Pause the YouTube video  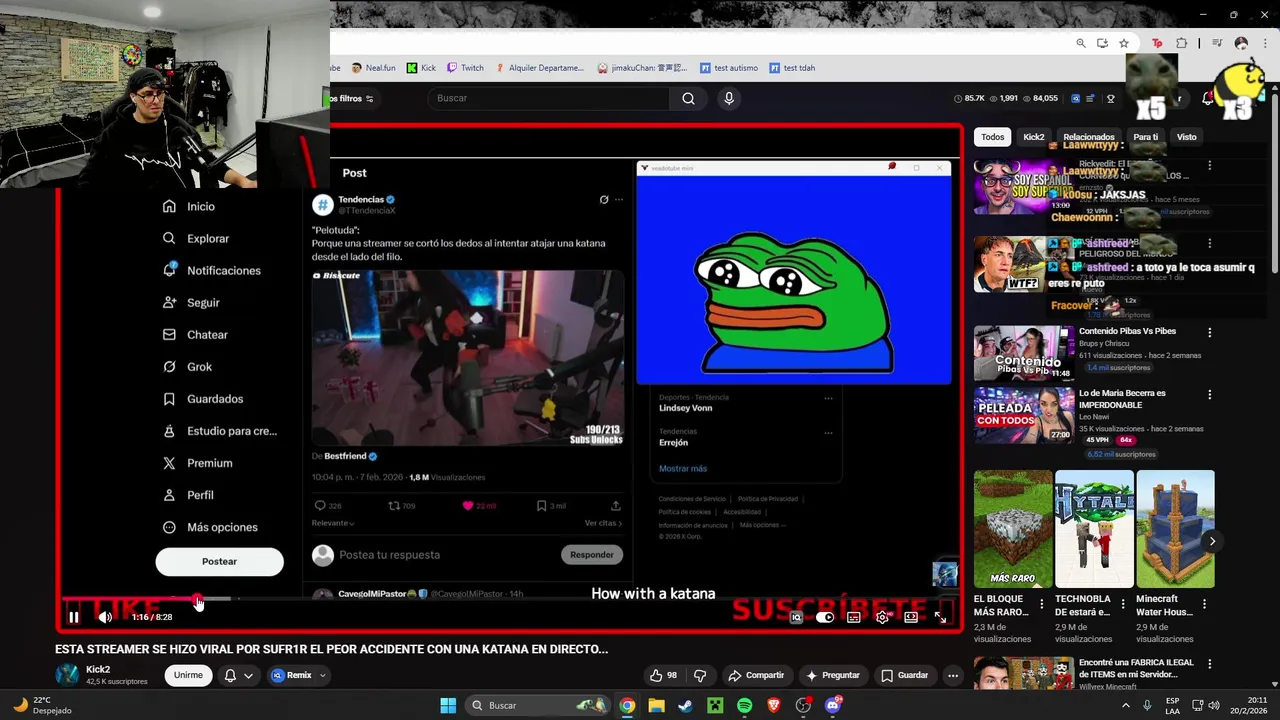(73, 617)
